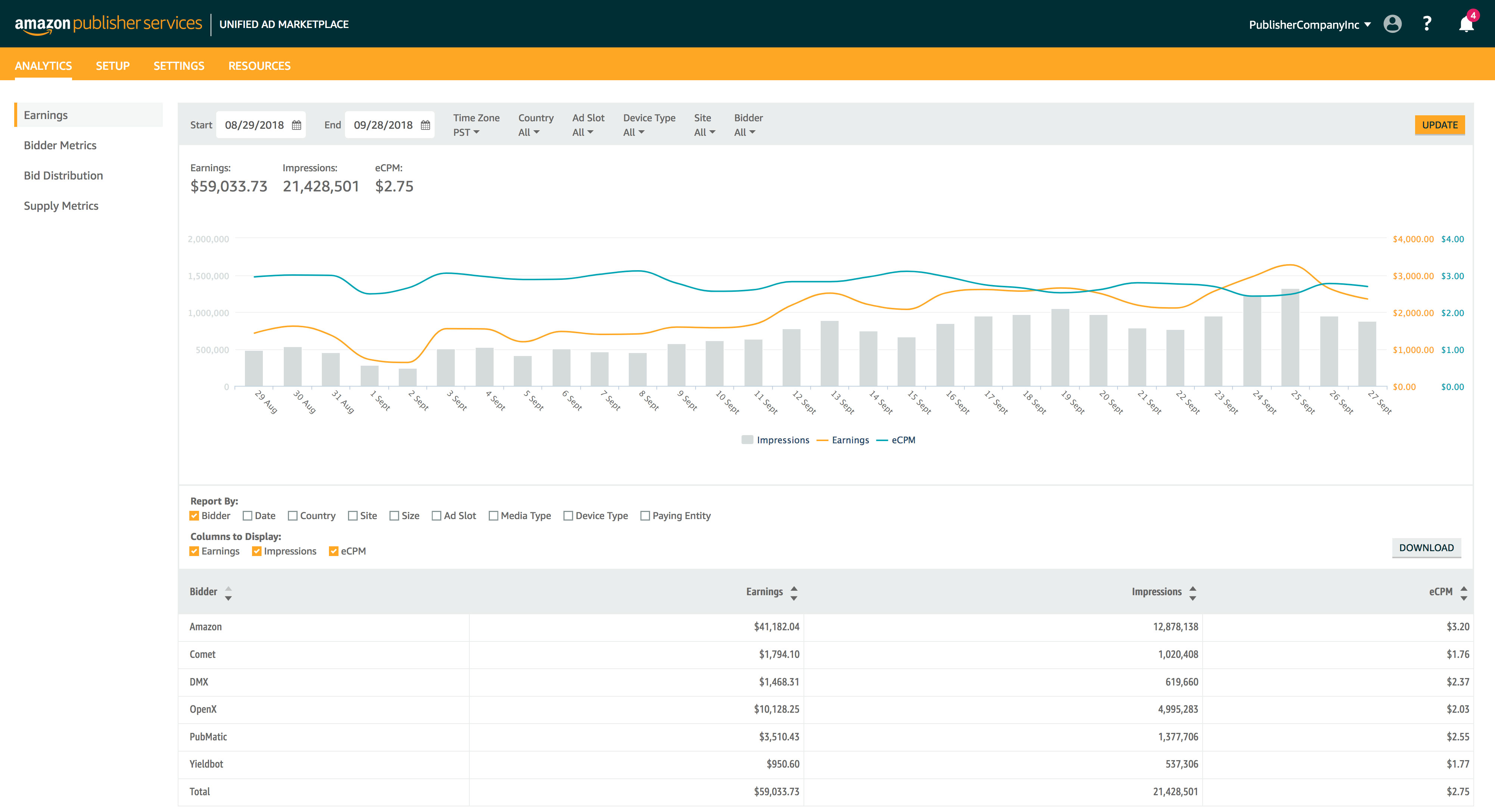Open the Bidder All filter dropdown
Viewport: 1495px width, 812px height.
745,132
